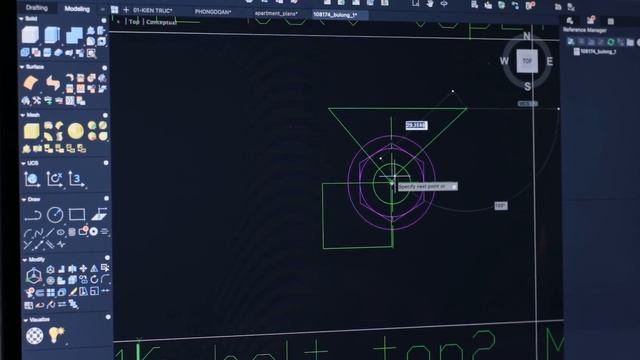Click the light bulb Lights icon
Viewport: 640px width, 360px height.
(56, 335)
